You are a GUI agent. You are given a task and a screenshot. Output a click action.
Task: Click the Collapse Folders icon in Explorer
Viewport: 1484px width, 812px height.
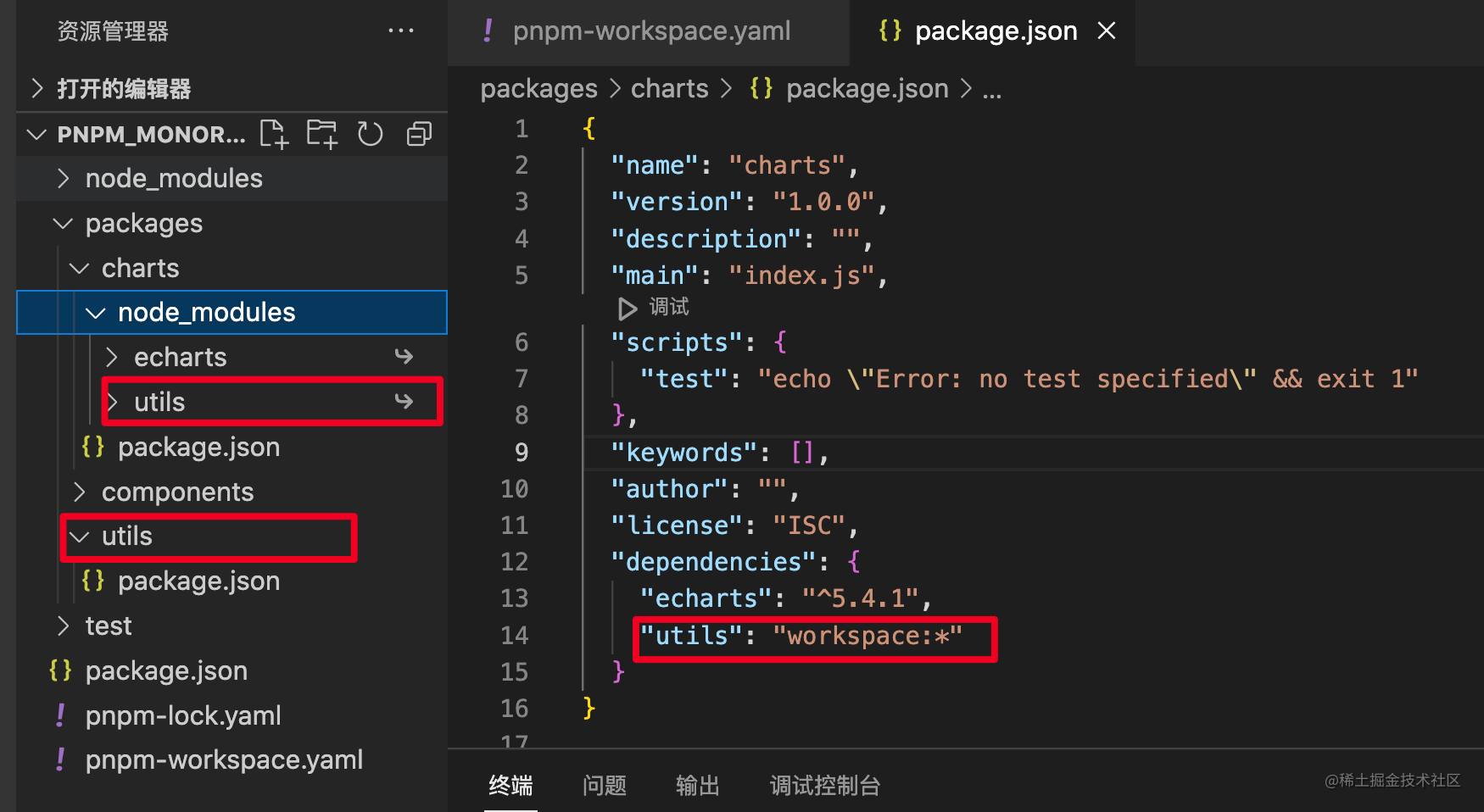point(418,133)
